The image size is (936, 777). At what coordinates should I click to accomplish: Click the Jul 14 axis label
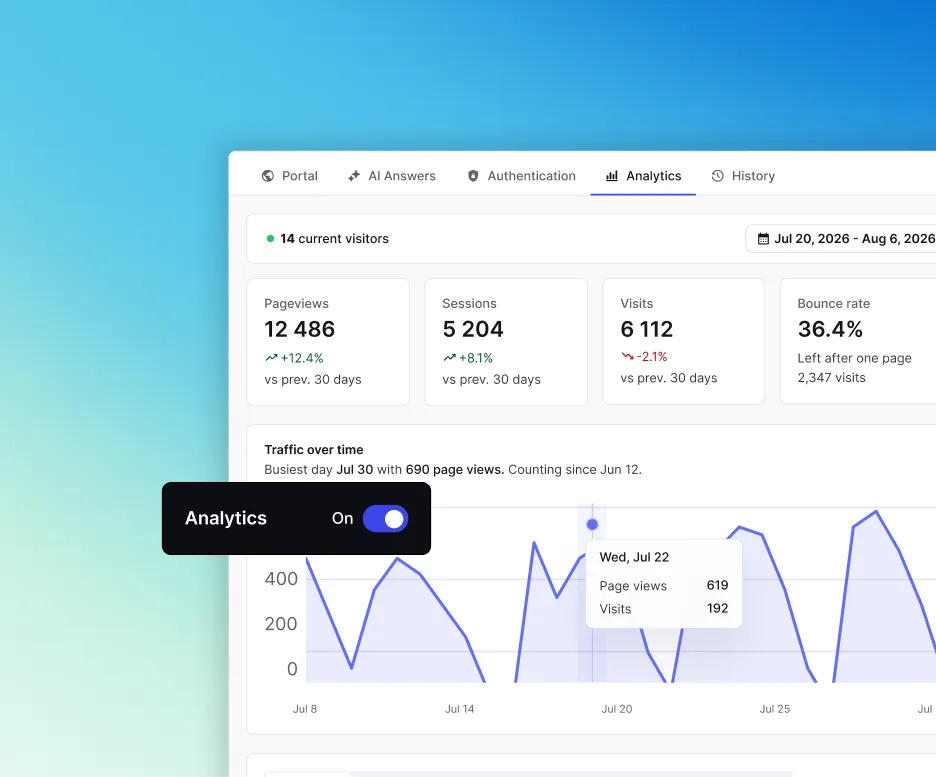(460, 709)
